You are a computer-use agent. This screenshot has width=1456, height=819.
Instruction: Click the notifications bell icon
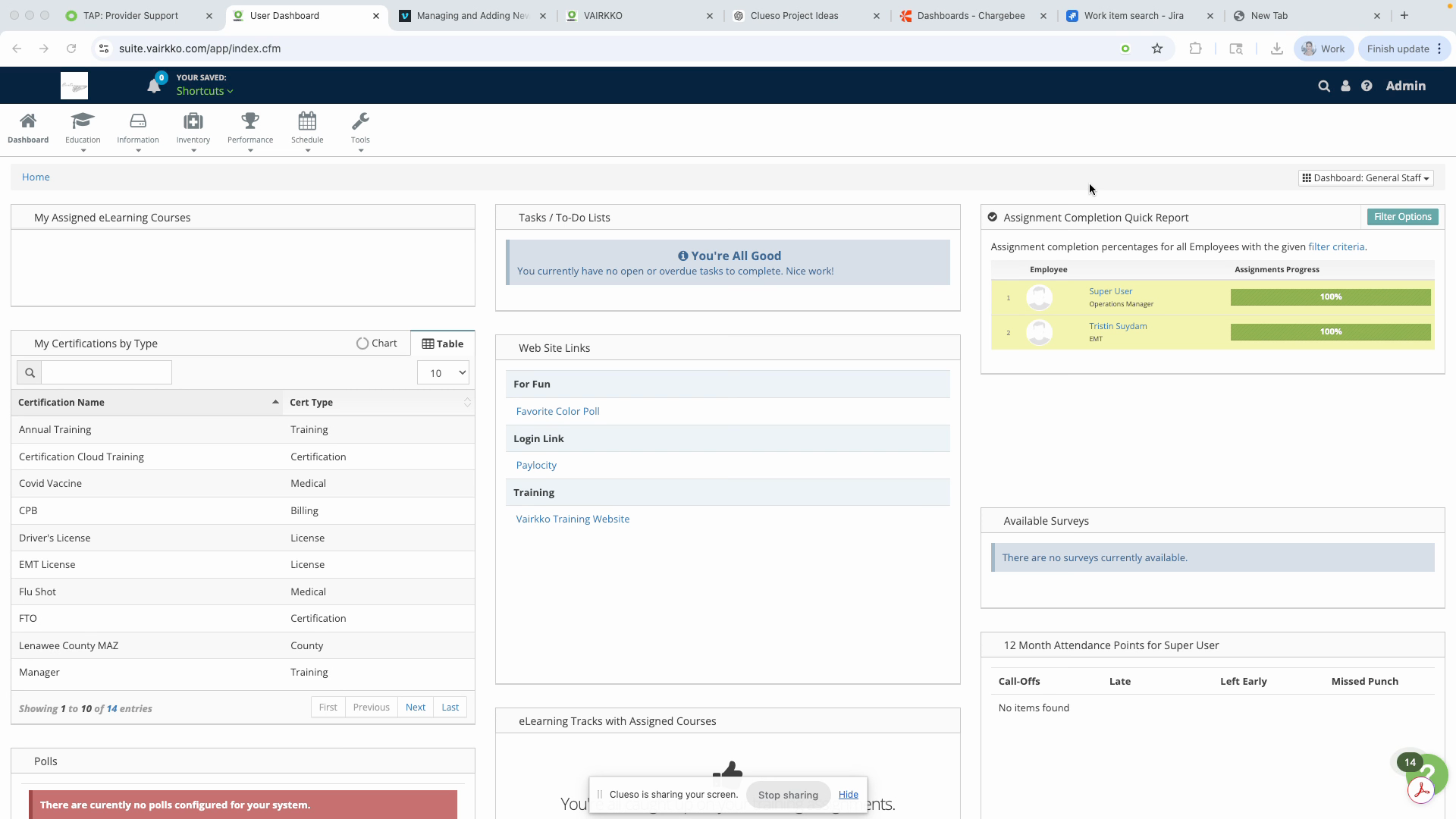(154, 85)
